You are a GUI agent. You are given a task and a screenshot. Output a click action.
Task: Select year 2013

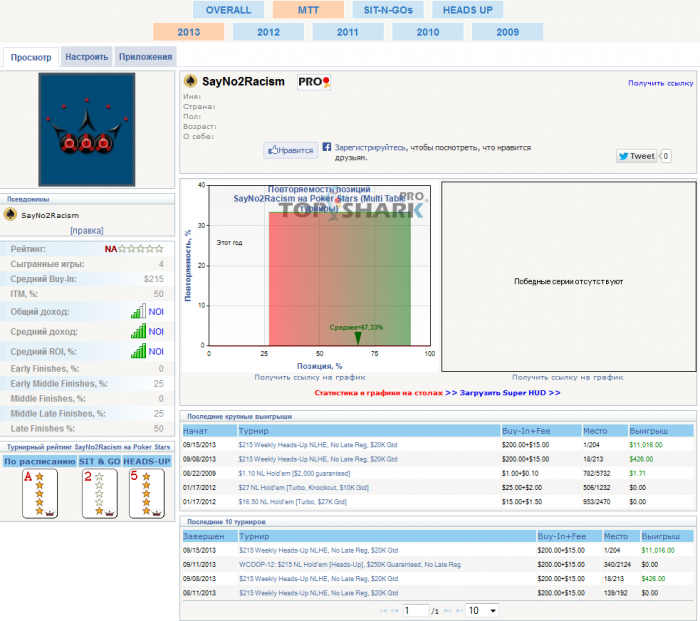point(188,32)
